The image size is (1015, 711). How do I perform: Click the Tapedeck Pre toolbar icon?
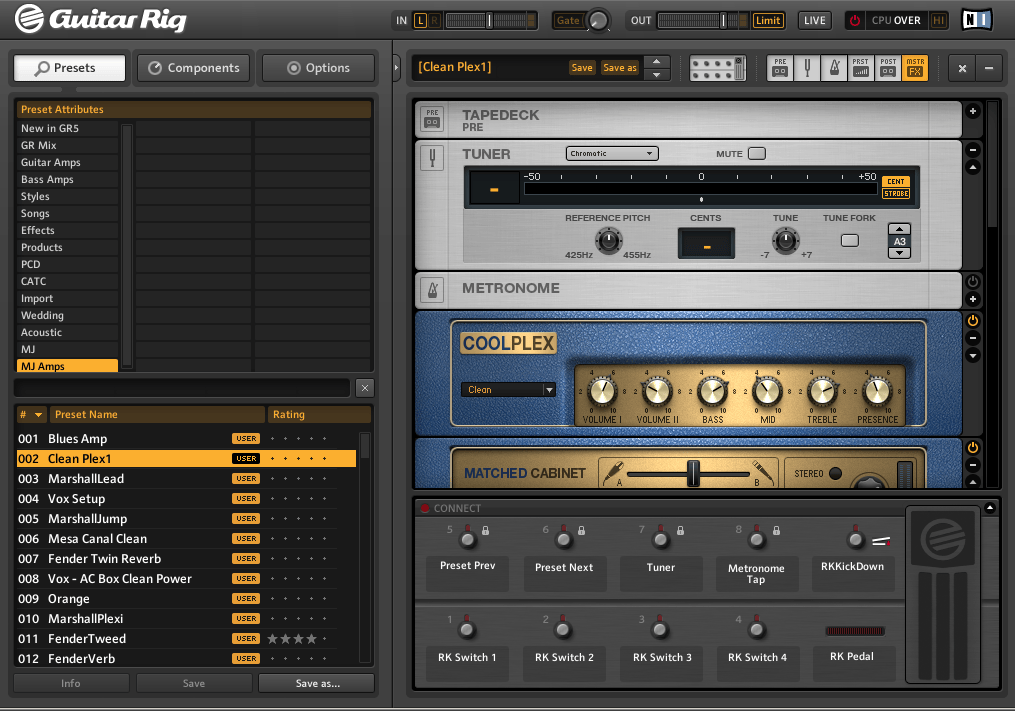780,68
